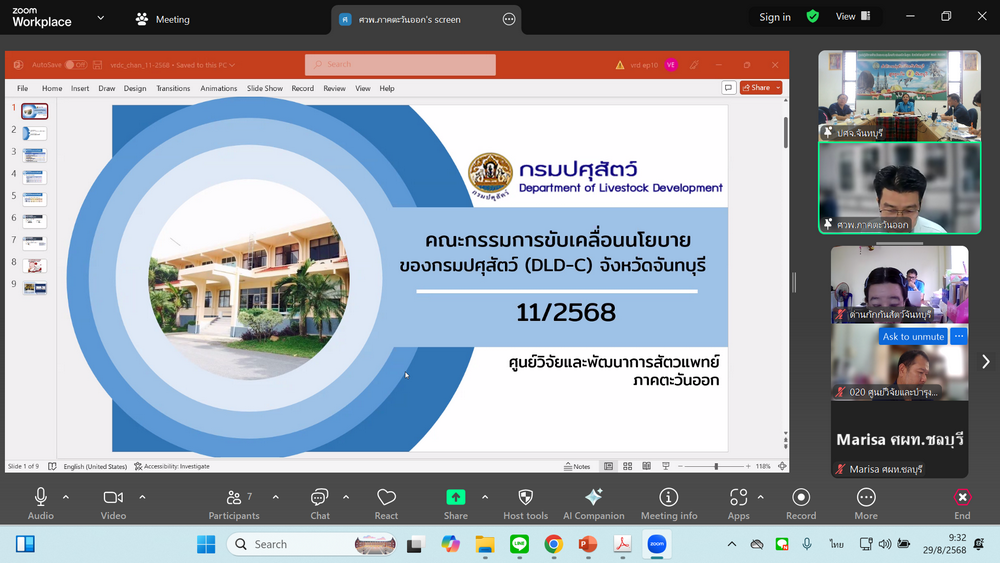Screen dimensions: 1000x563
Task: Open PowerPoint Insert tab
Action: (x=80, y=89)
